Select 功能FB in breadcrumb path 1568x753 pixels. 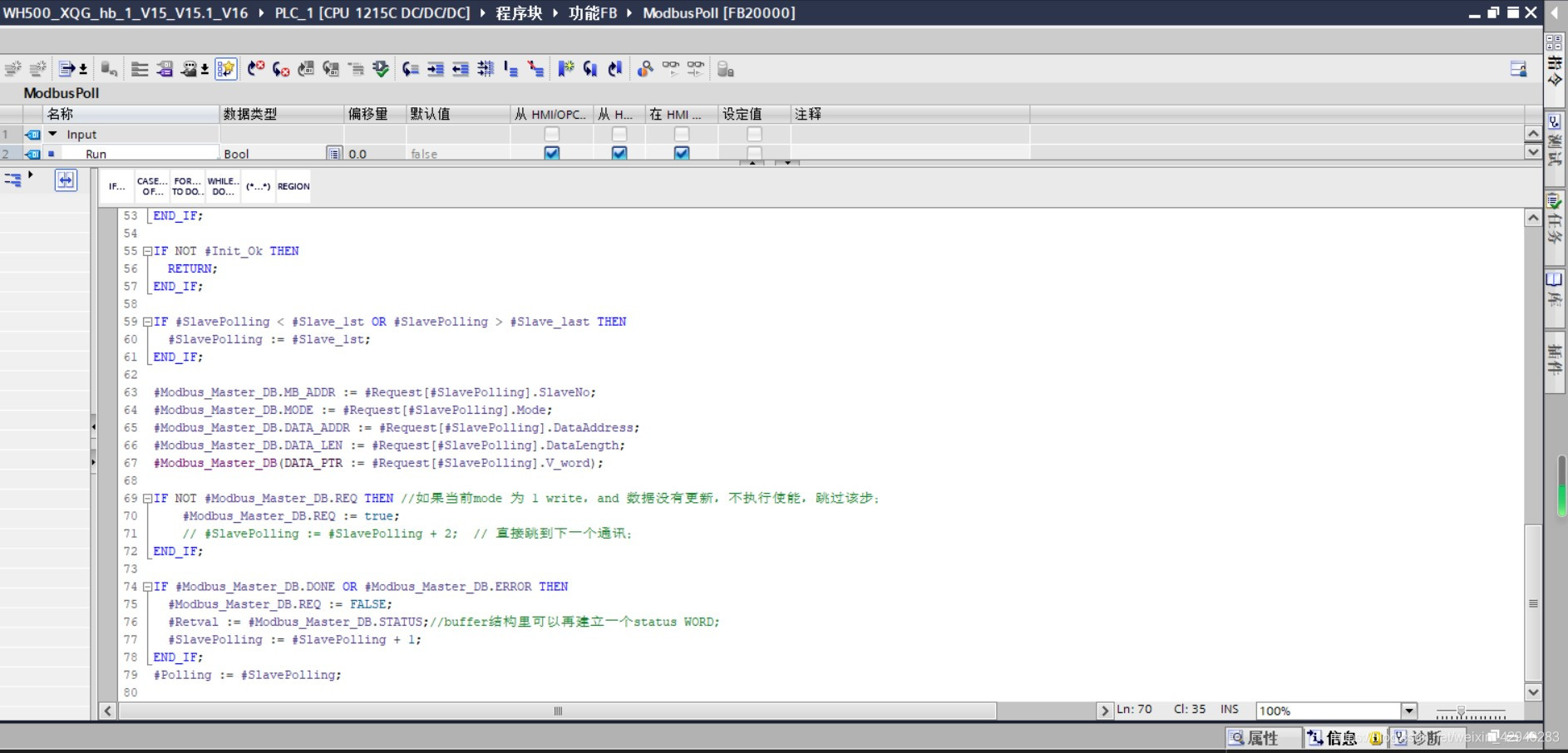click(593, 12)
